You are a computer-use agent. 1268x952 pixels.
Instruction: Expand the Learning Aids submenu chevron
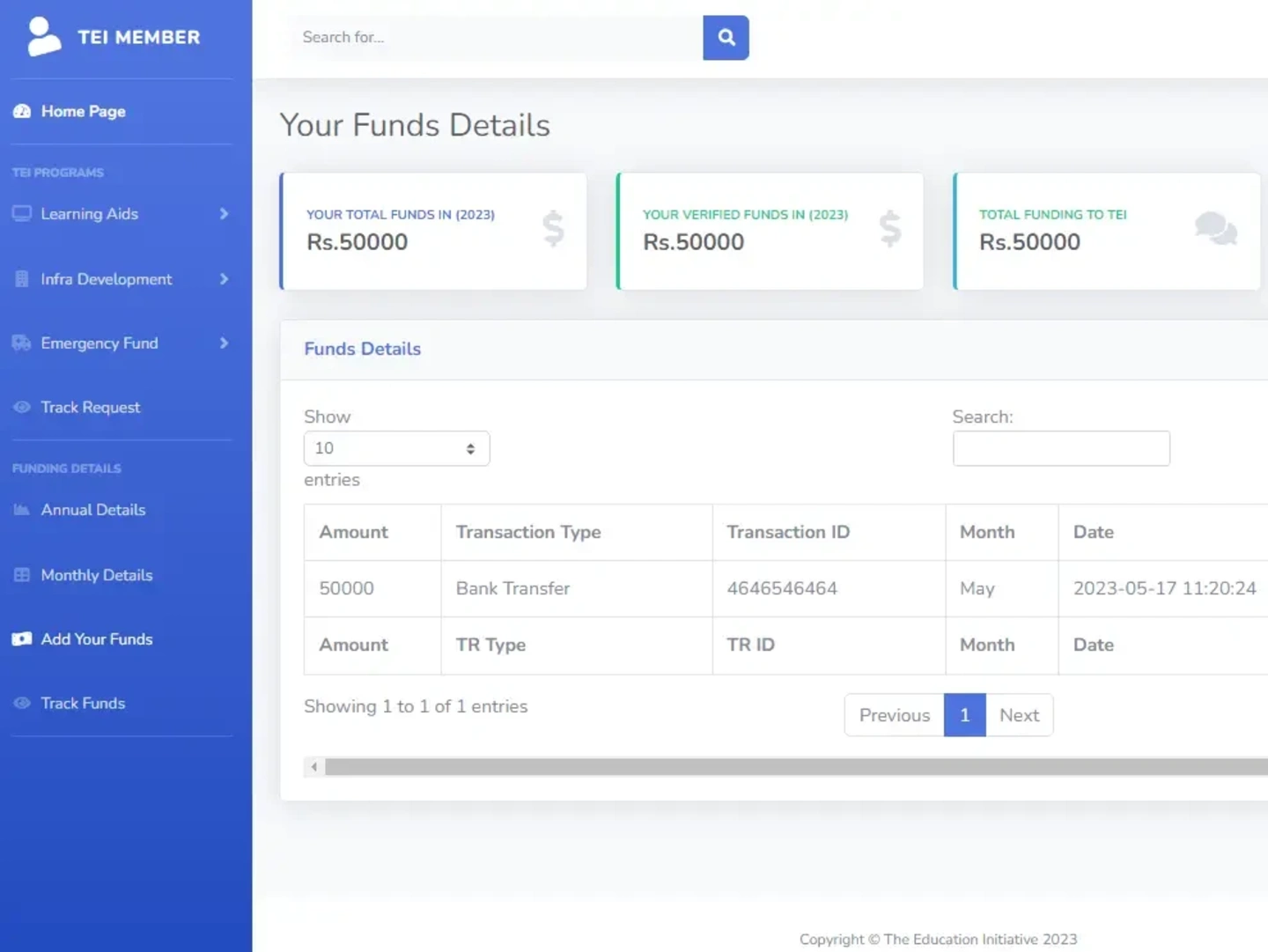pyautogui.click(x=224, y=214)
